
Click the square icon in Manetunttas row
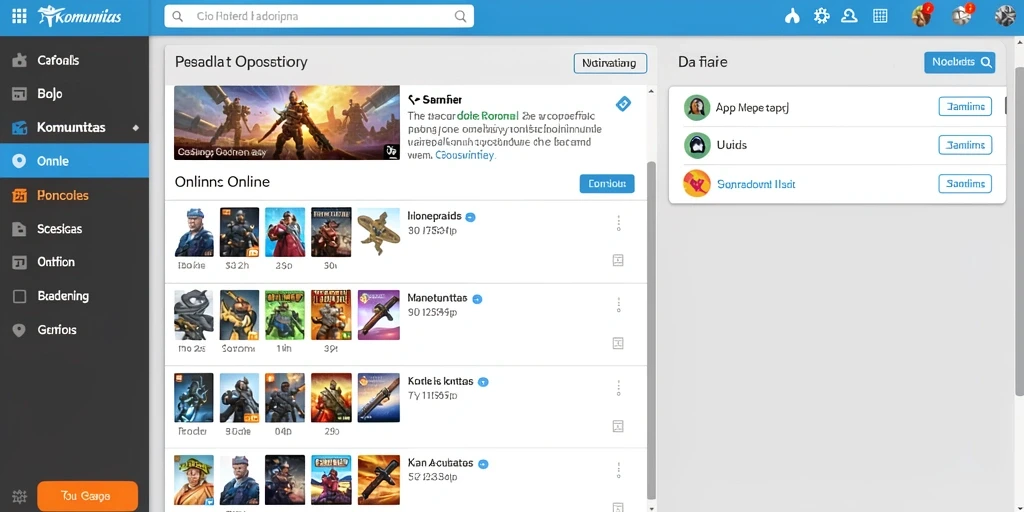[618, 343]
